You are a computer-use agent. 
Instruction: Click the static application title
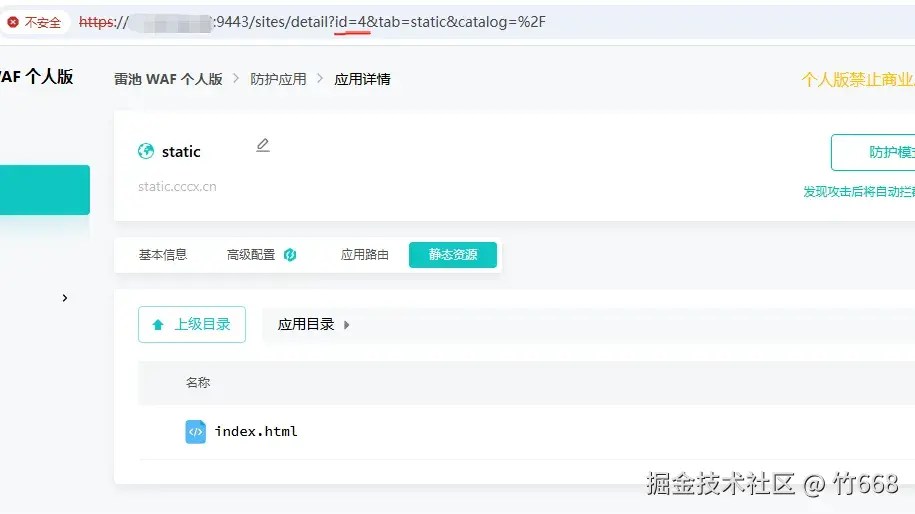pos(181,152)
